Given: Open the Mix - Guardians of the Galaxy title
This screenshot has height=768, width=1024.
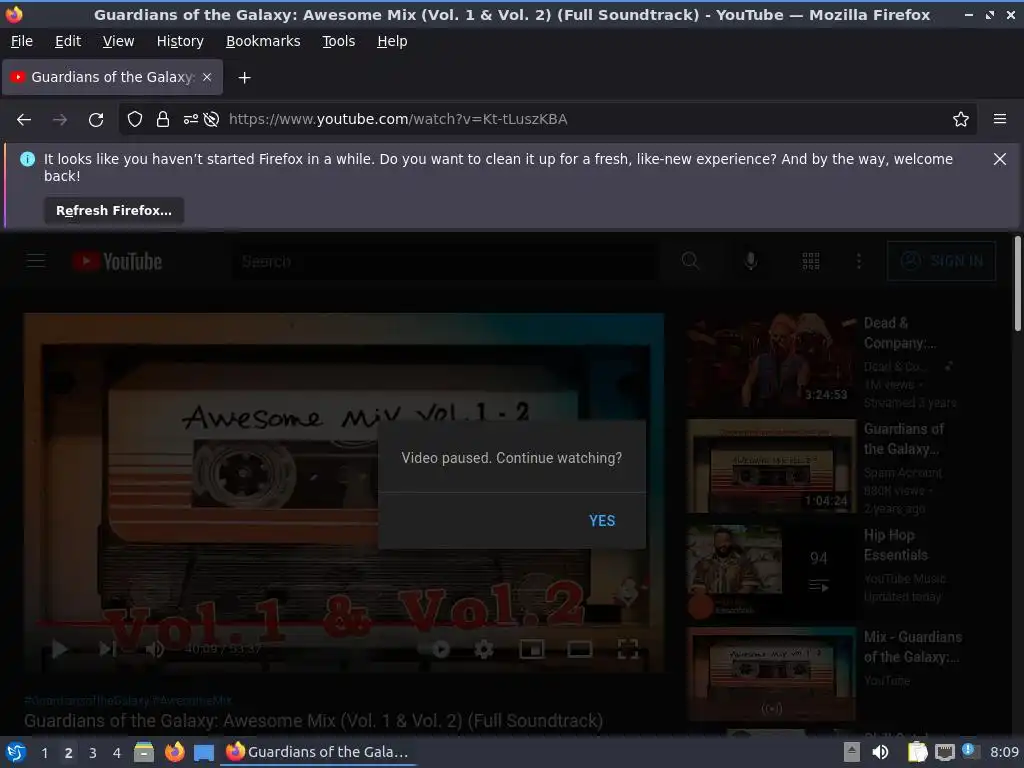Looking at the screenshot, I should point(912,647).
